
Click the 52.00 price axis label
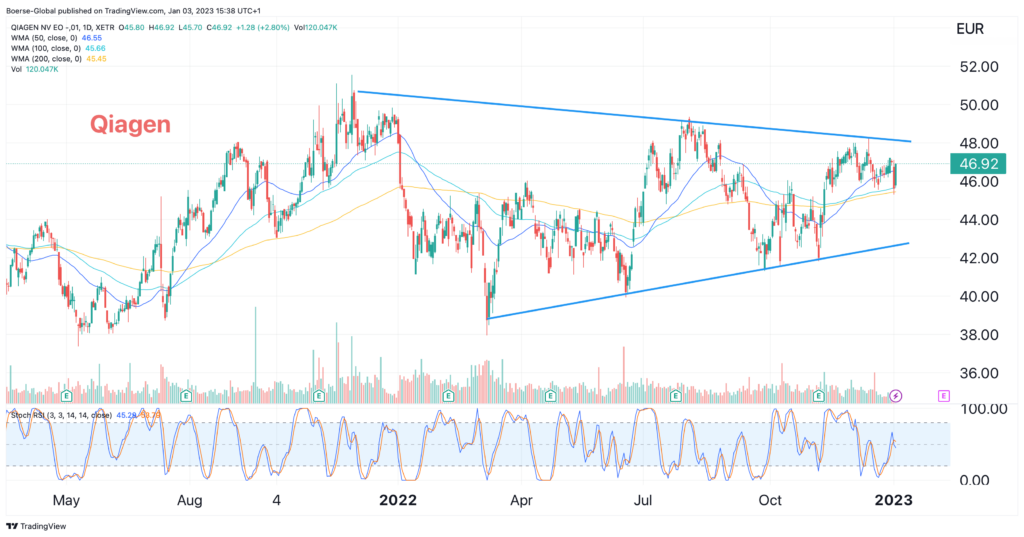point(978,67)
